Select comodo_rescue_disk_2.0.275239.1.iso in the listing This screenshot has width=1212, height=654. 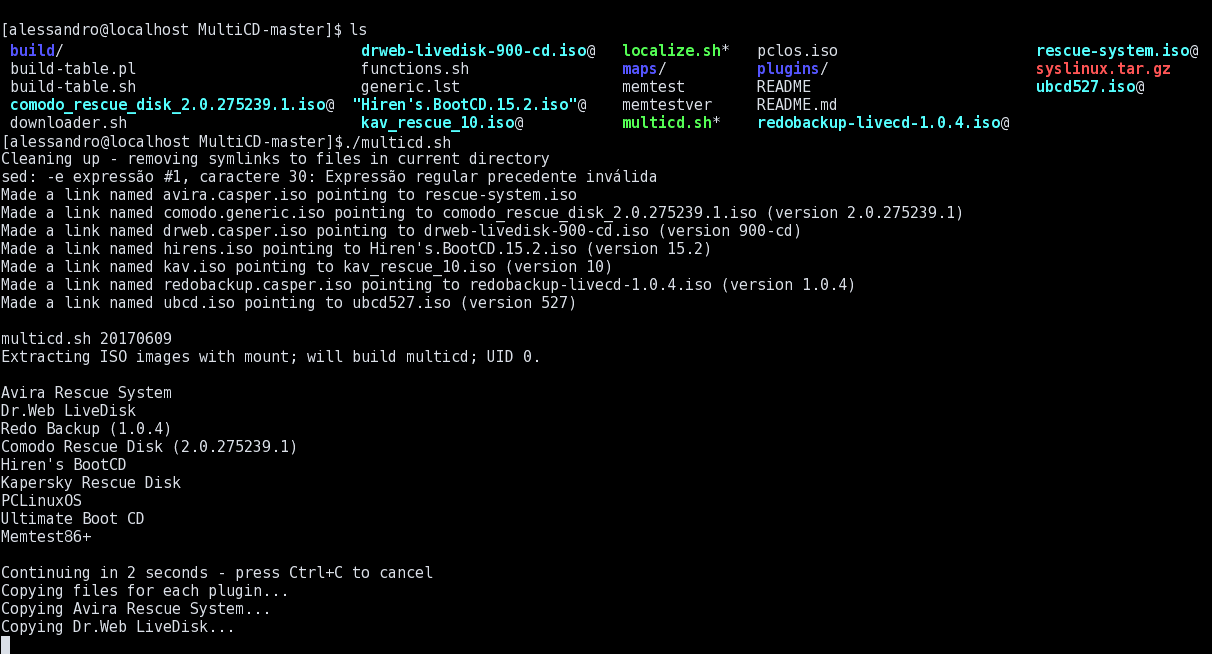167,105
